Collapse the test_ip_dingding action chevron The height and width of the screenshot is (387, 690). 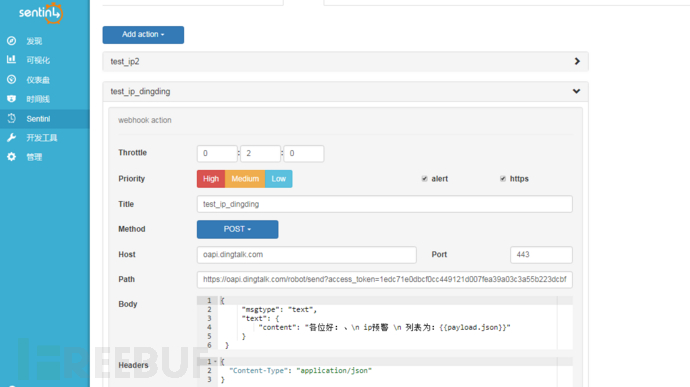(x=576, y=91)
